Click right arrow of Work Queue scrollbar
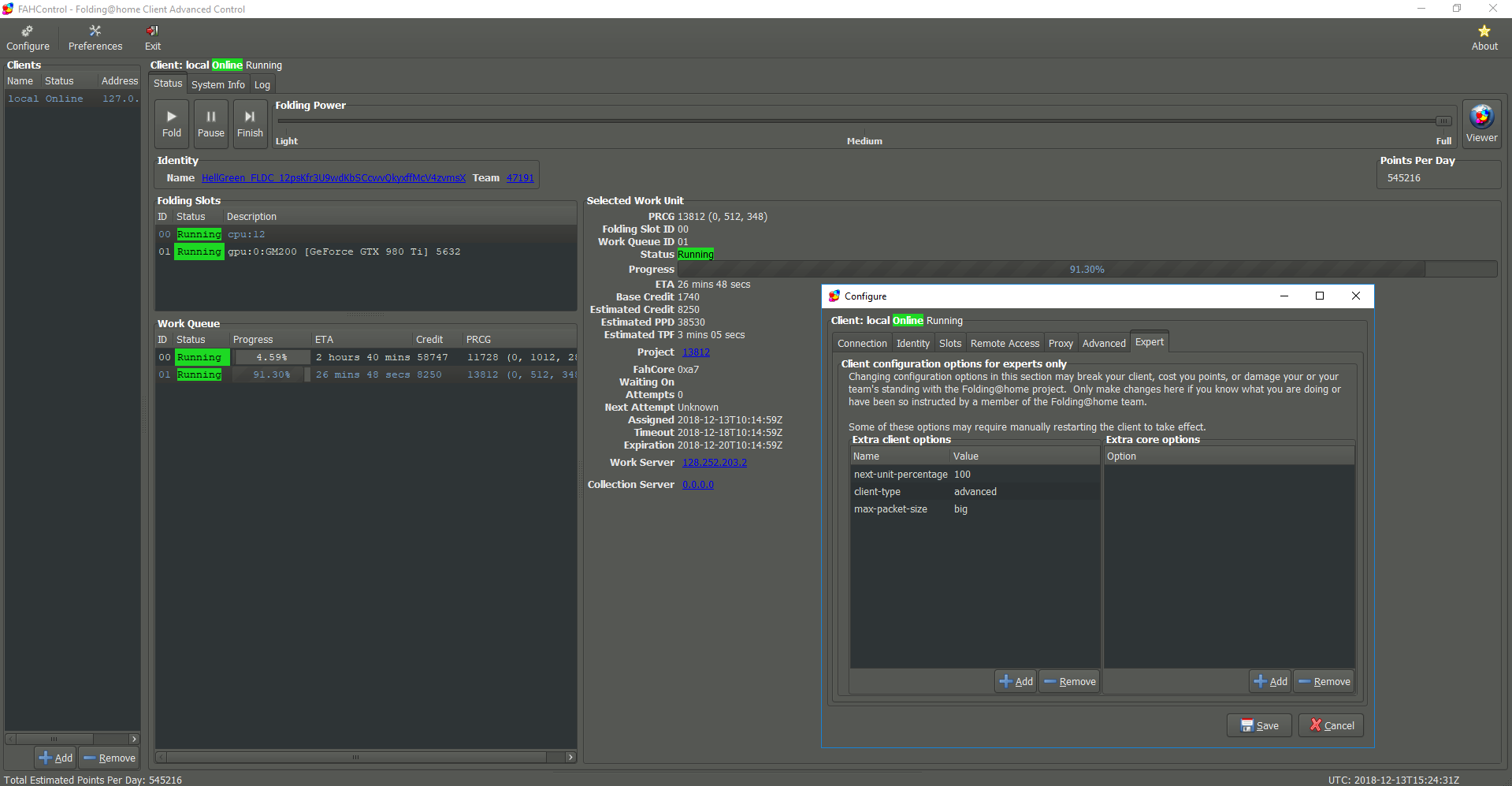Image resolution: width=1512 pixels, height=786 pixels. coord(570,758)
